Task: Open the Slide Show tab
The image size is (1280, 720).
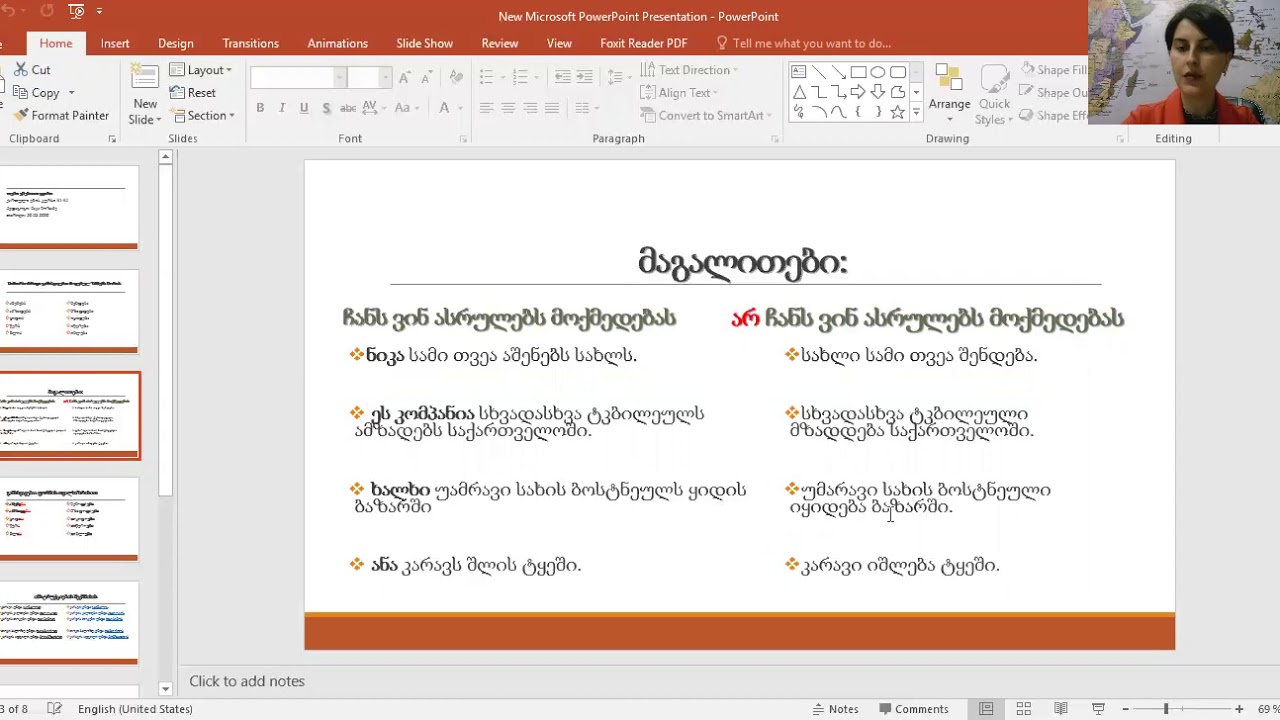Action: pyautogui.click(x=424, y=43)
